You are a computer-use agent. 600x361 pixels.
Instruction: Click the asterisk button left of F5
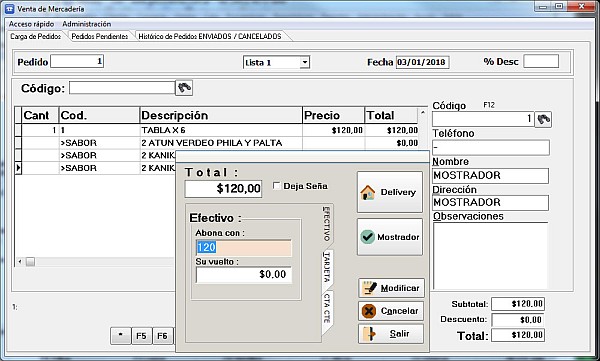tap(121, 336)
